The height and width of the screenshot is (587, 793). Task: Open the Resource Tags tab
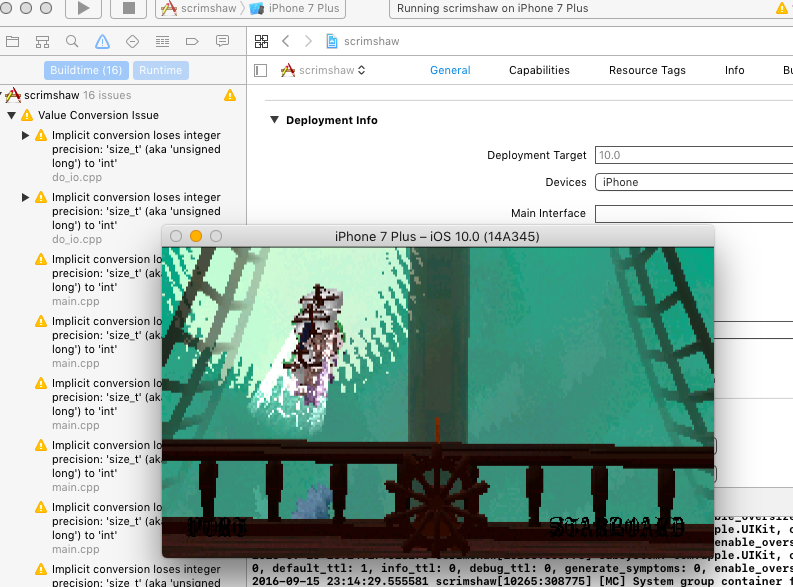(x=647, y=70)
